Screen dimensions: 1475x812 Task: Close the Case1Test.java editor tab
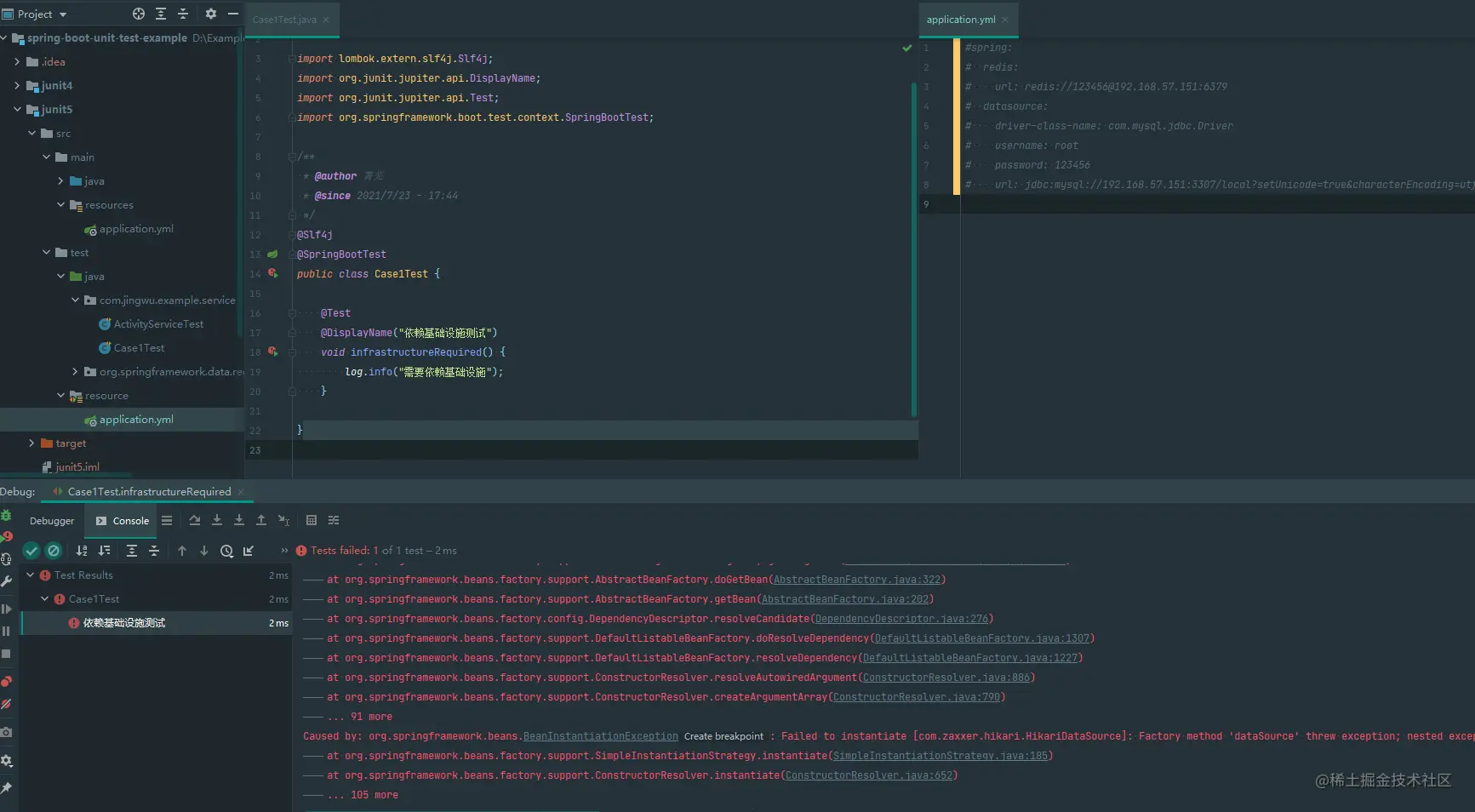326,20
